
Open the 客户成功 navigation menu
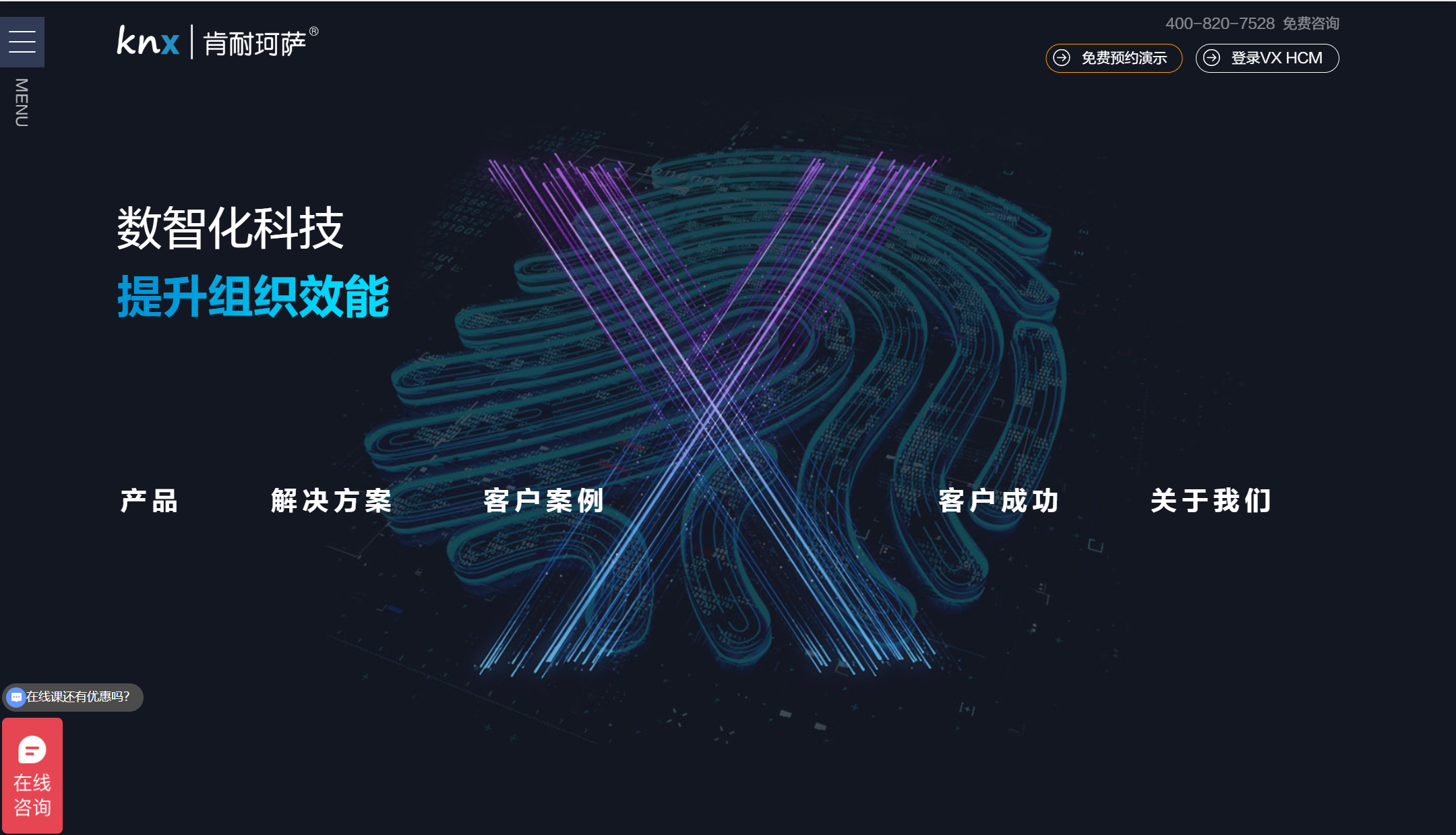pos(998,501)
